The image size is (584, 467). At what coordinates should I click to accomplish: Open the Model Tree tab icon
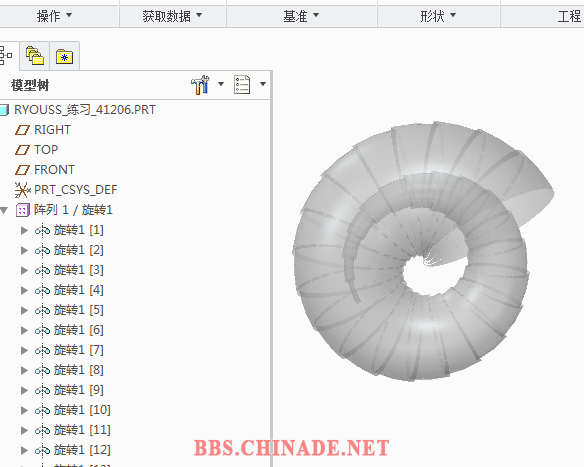pos(5,56)
